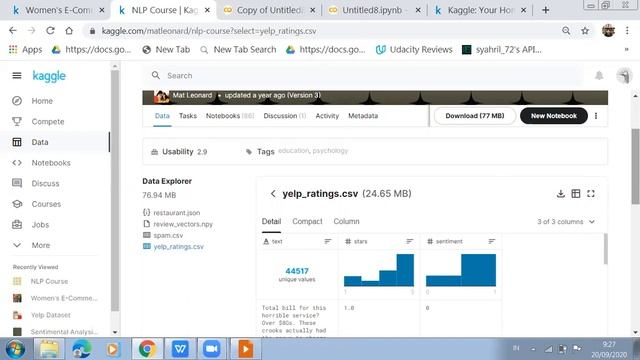Click the Kaggle Search field

click(x=363, y=76)
